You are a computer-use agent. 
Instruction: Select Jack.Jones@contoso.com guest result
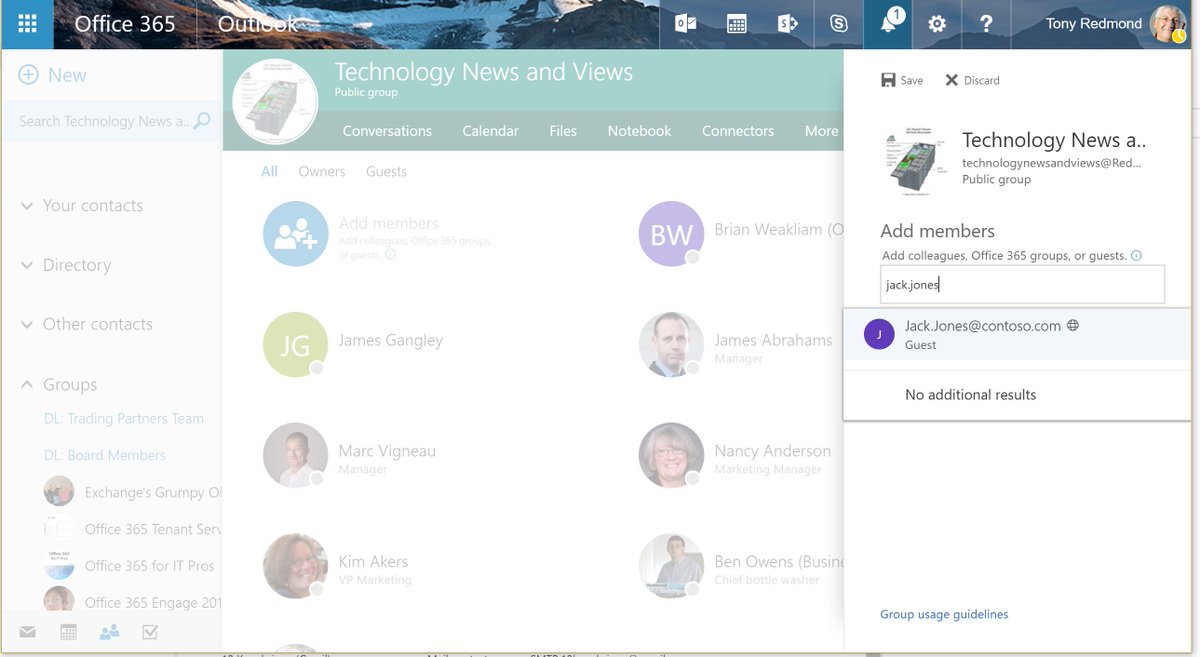point(1018,334)
